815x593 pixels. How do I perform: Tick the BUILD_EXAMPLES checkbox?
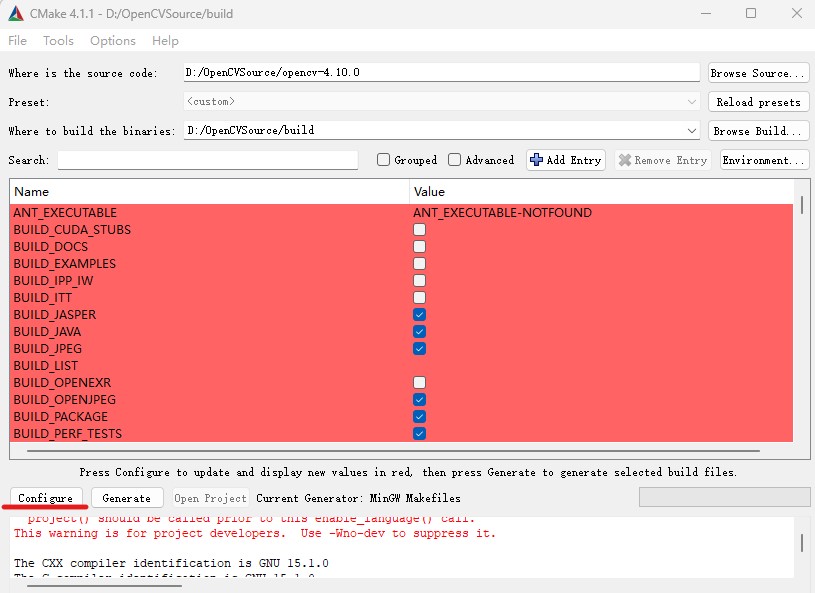click(x=419, y=263)
